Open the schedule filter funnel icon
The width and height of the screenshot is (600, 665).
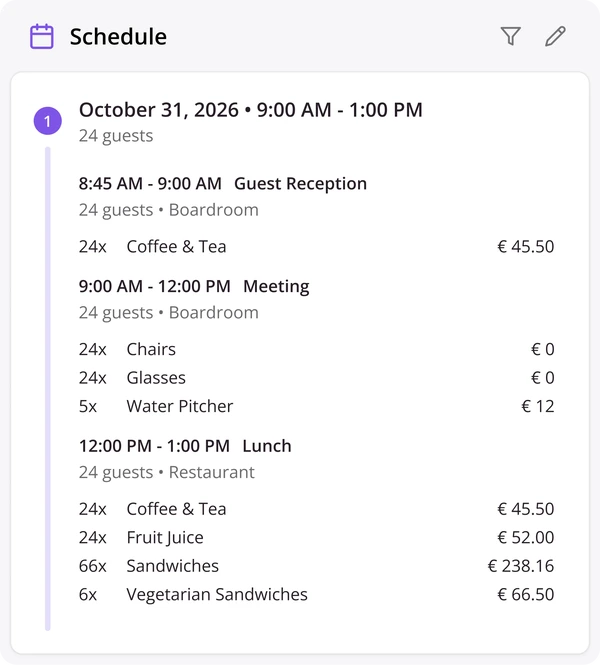click(x=511, y=36)
